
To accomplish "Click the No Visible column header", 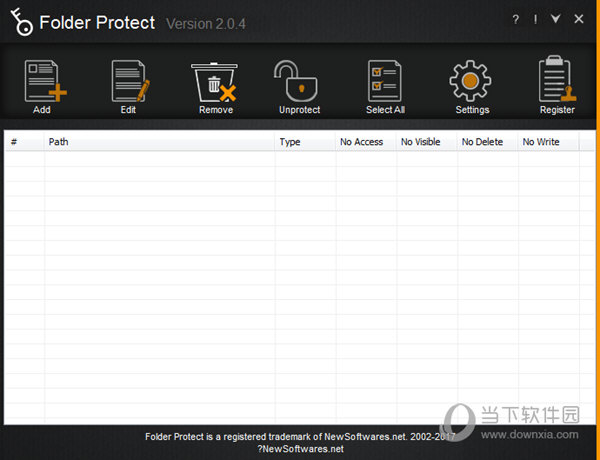I will pyautogui.click(x=426, y=142).
